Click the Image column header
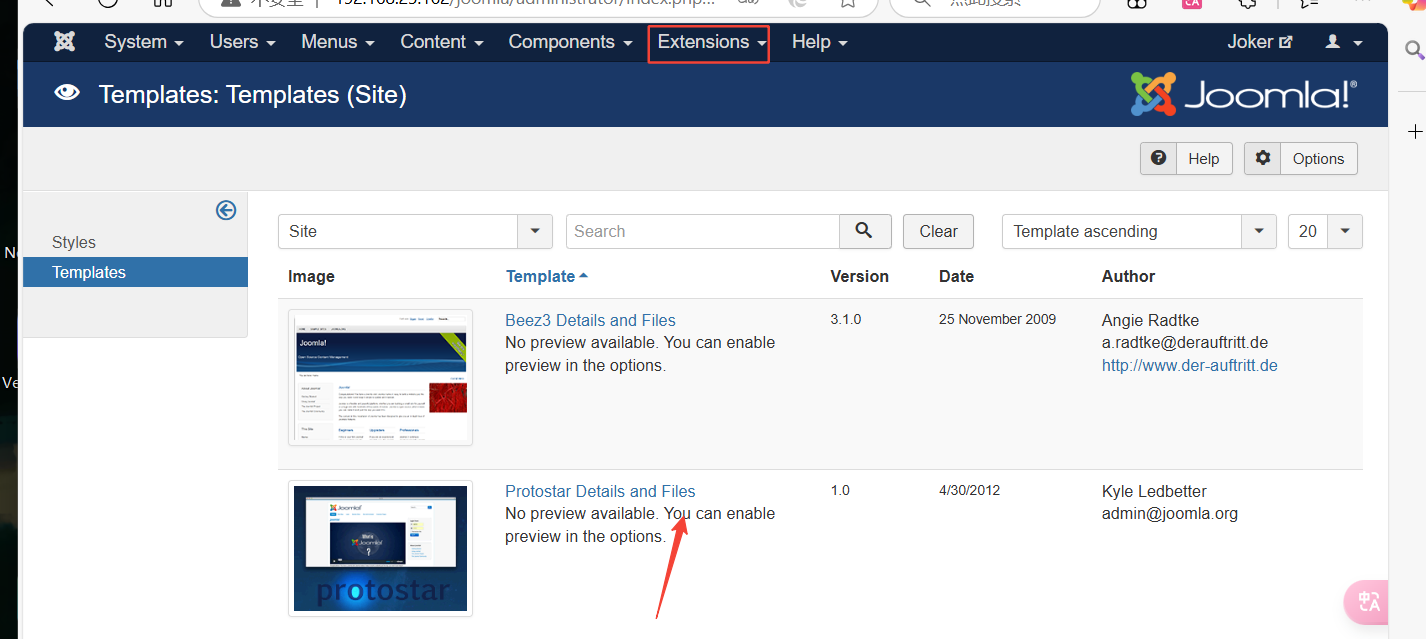The height and width of the screenshot is (639, 1426). [311, 276]
